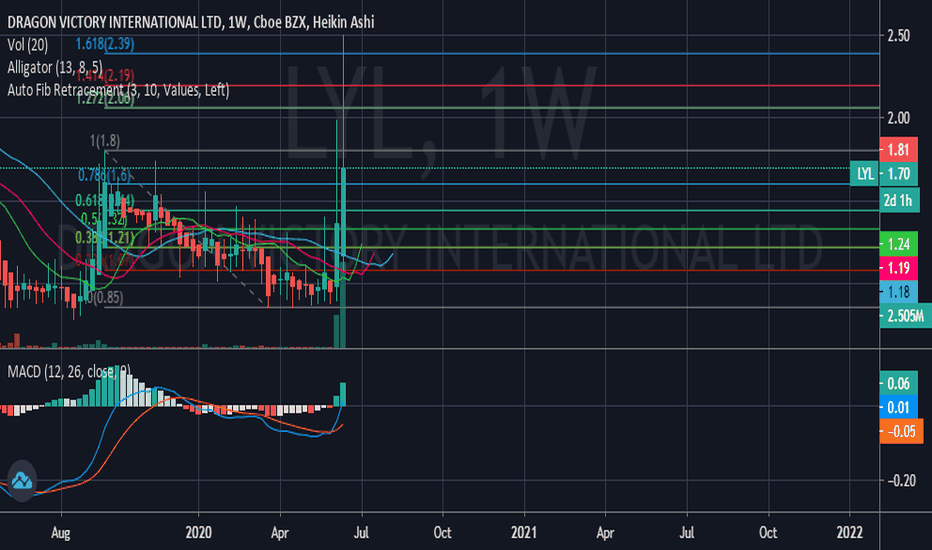Click the 0.06 MACD histogram value label
932x550 pixels.
tap(898, 384)
